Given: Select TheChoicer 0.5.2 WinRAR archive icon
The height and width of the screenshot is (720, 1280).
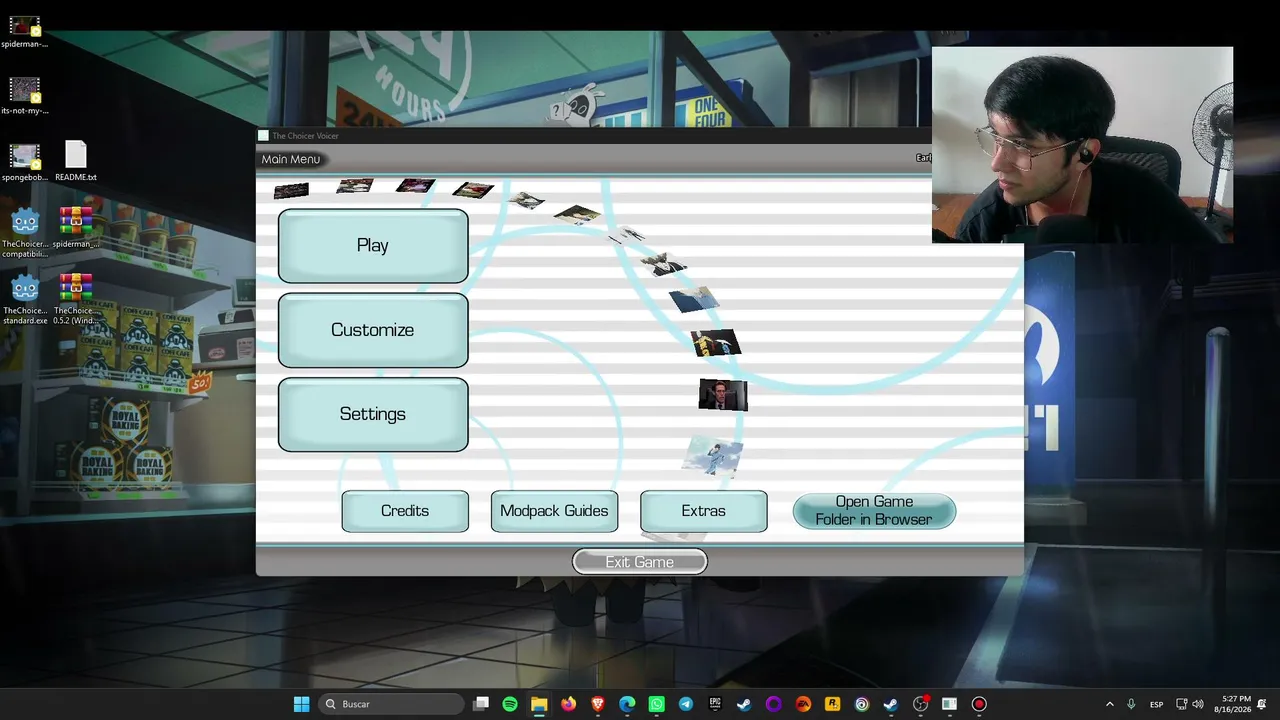Looking at the screenshot, I should (76, 299).
